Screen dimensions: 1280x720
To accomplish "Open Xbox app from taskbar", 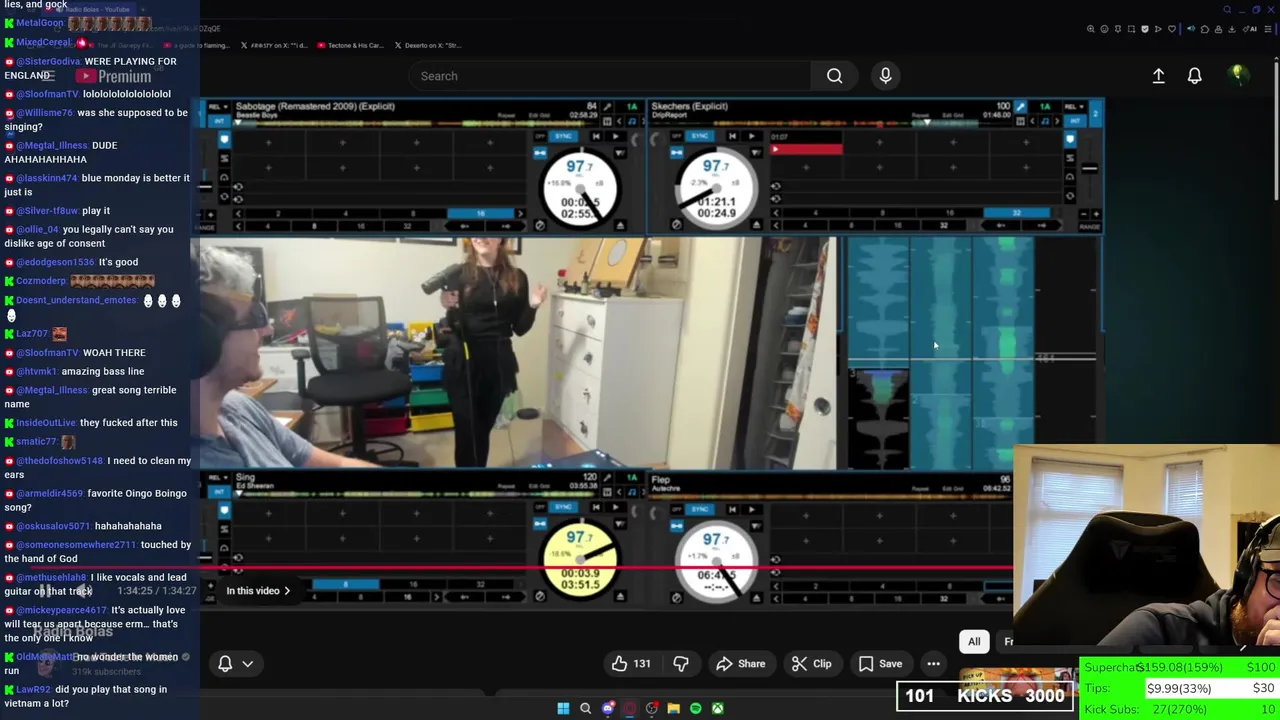I will 717,709.
